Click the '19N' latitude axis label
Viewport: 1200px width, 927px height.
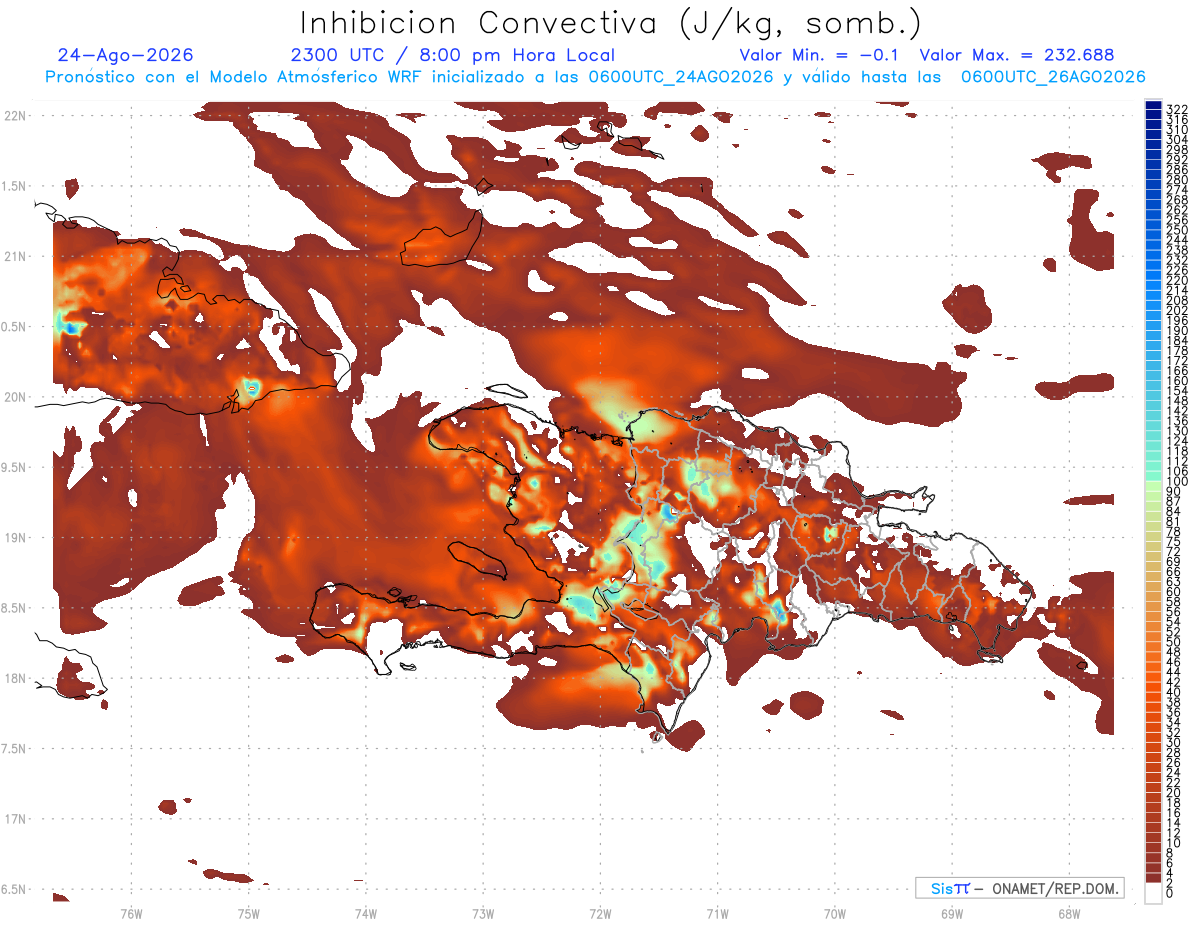coord(15,538)
